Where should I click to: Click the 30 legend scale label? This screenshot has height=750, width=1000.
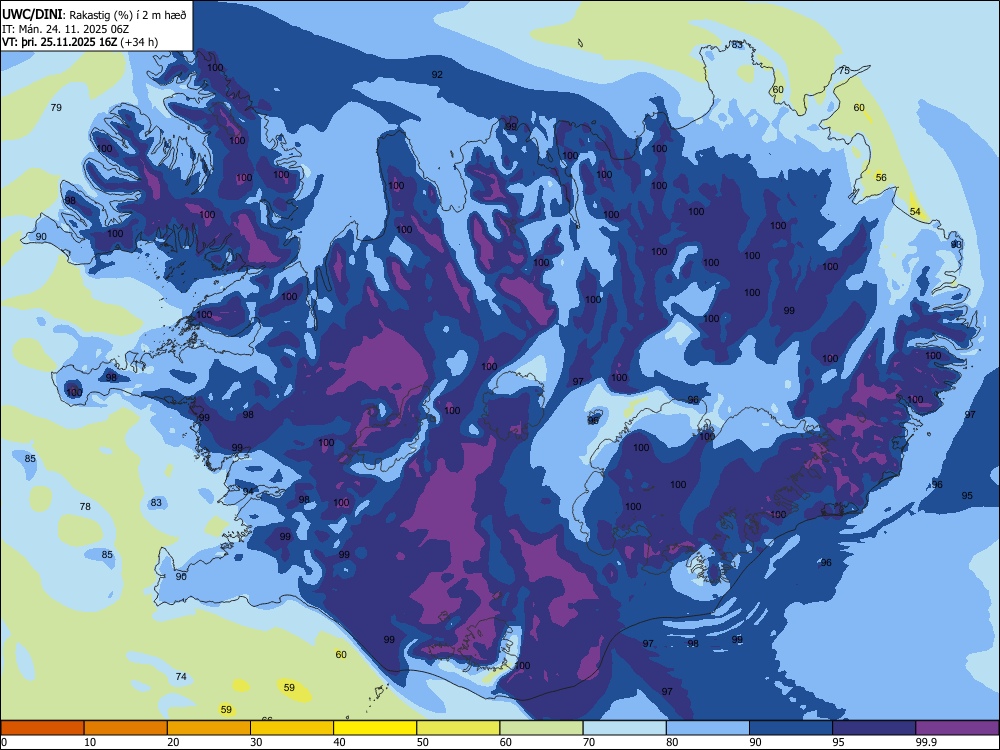(x=256, y=742)
